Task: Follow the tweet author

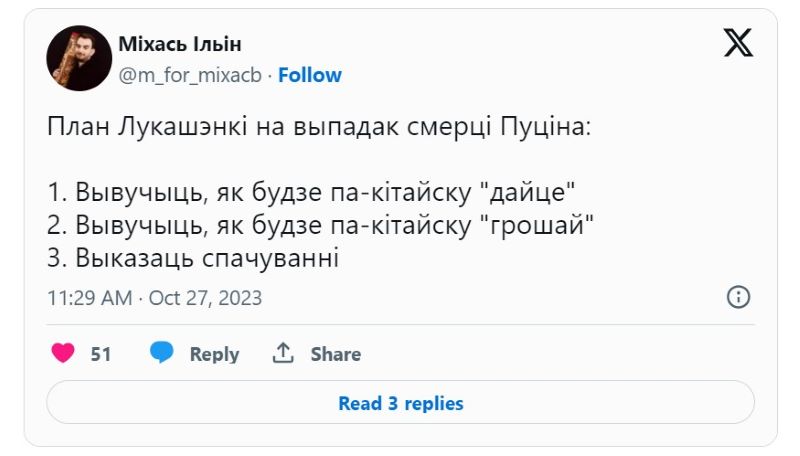Action: pos(310,75)
